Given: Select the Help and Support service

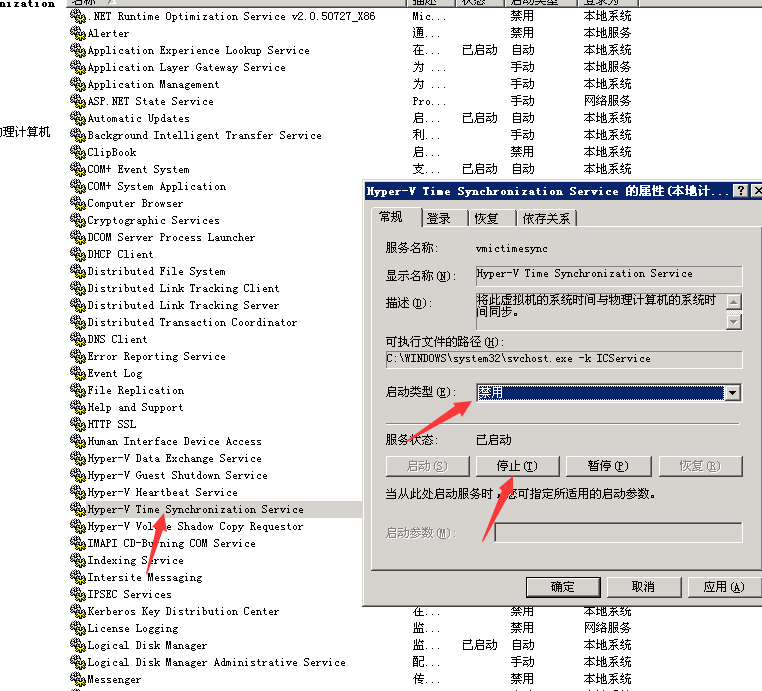Looking at the screenshot, I should point(136,407).
